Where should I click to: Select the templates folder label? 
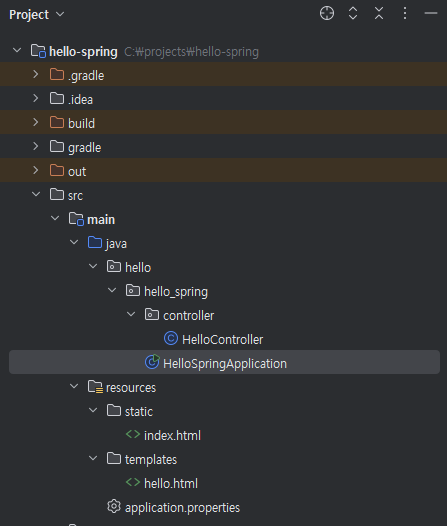click(x=151, y=460)
